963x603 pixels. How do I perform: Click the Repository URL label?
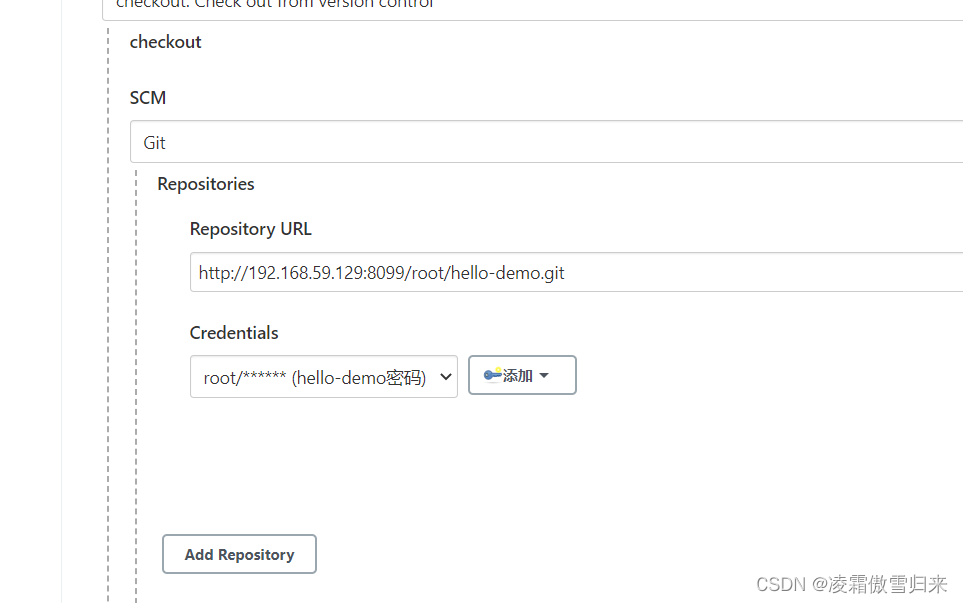pyautogui.click(x=250, y=229)
